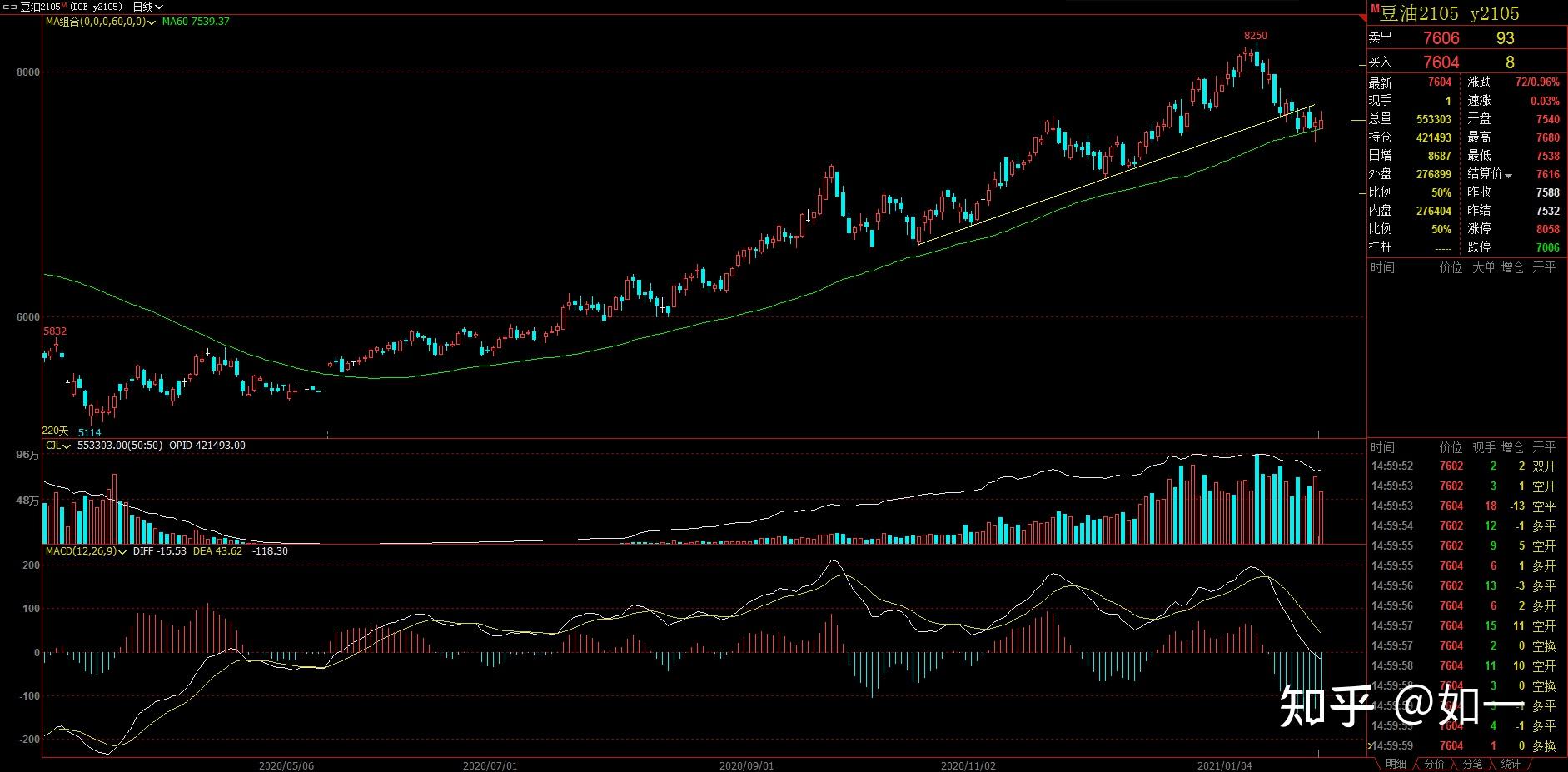1568x772 pixels.
Task: Click the small arrow marker left of 买入
Action: pyautogui.click(x=1362, y=63)
